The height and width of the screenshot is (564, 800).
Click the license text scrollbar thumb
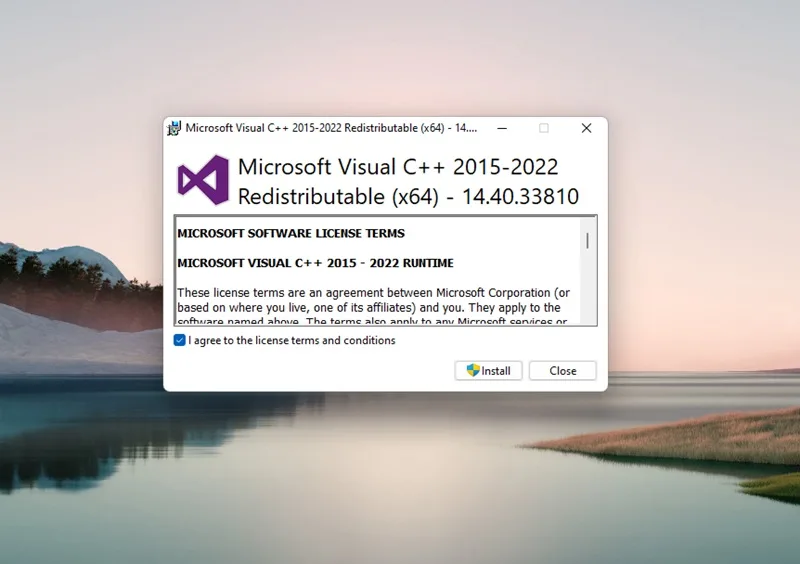588,240
